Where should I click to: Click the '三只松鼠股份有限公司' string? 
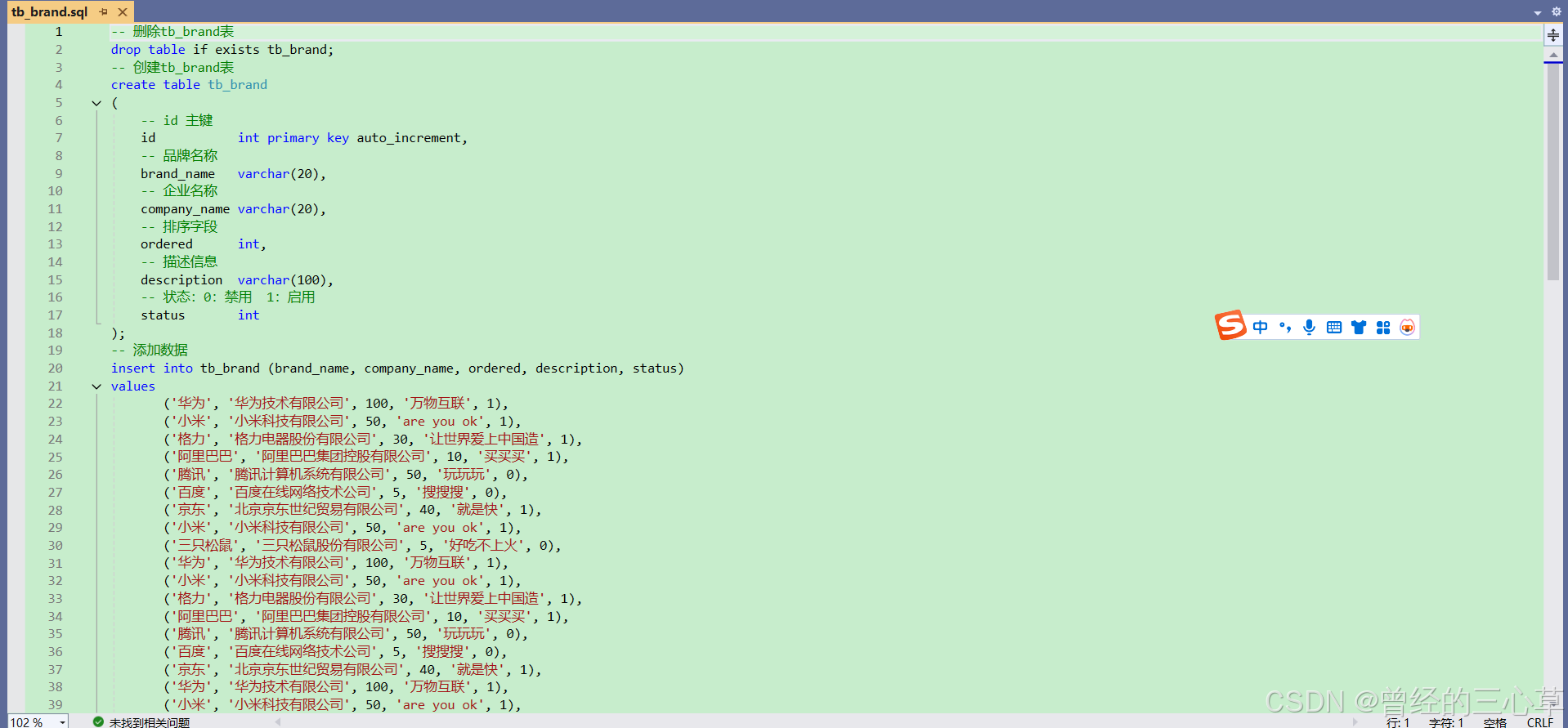pyautogui.click(x=331, y=546)
